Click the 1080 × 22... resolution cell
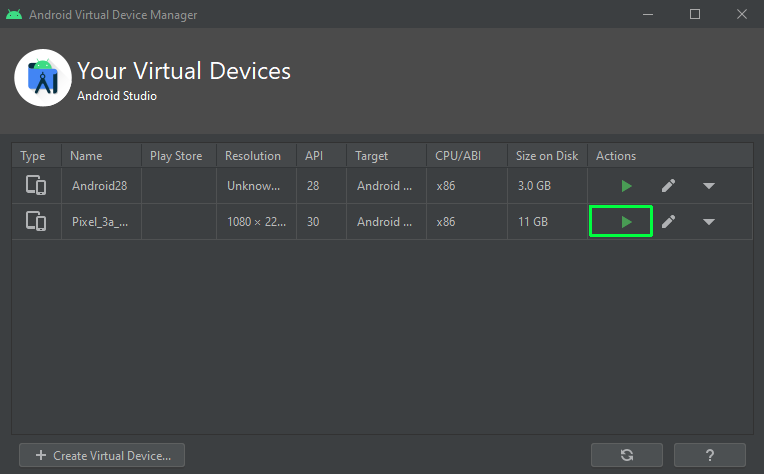764x474 pixels. [x=256, y=222]
